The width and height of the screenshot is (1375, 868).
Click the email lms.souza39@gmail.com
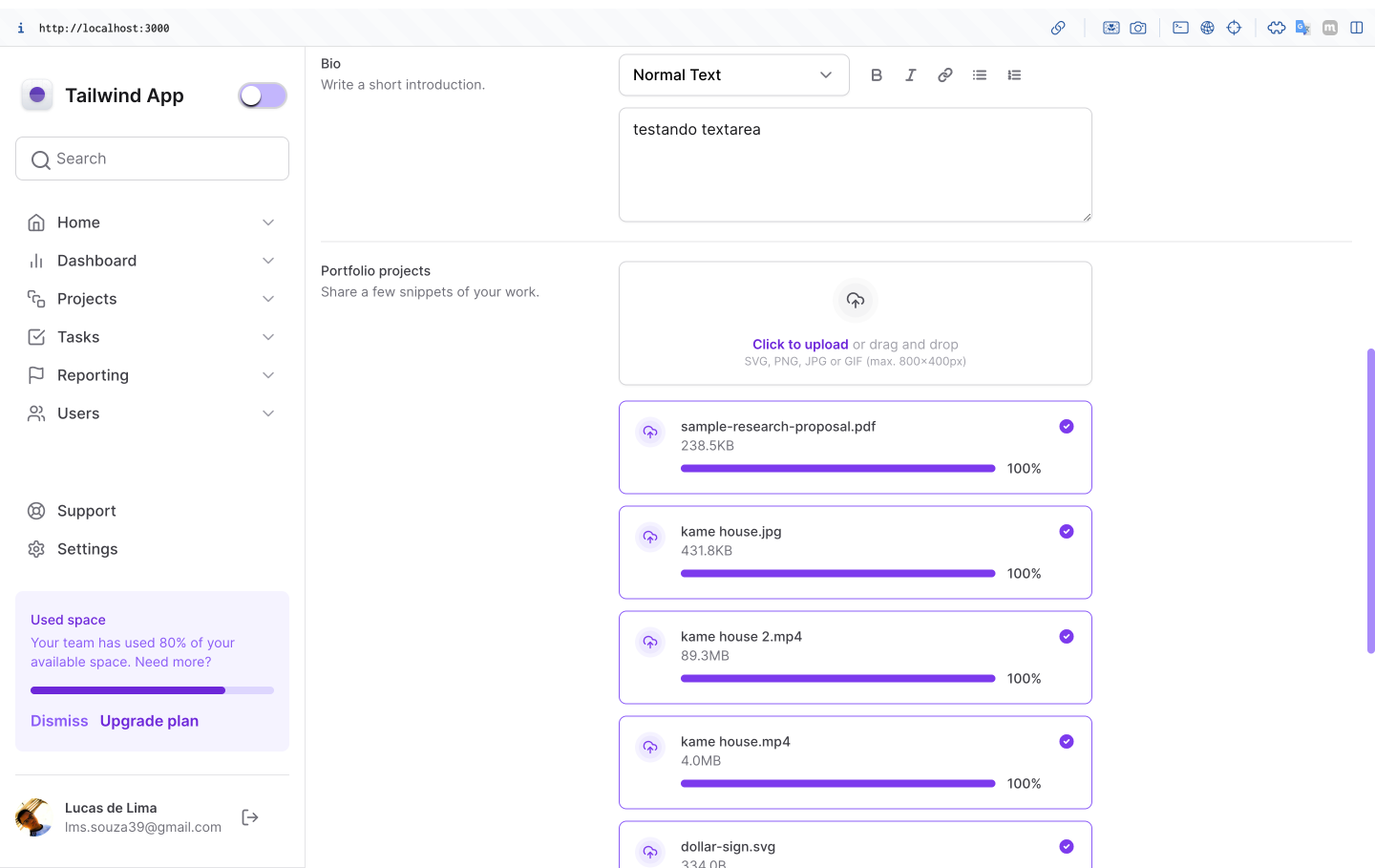pos(143,827)
